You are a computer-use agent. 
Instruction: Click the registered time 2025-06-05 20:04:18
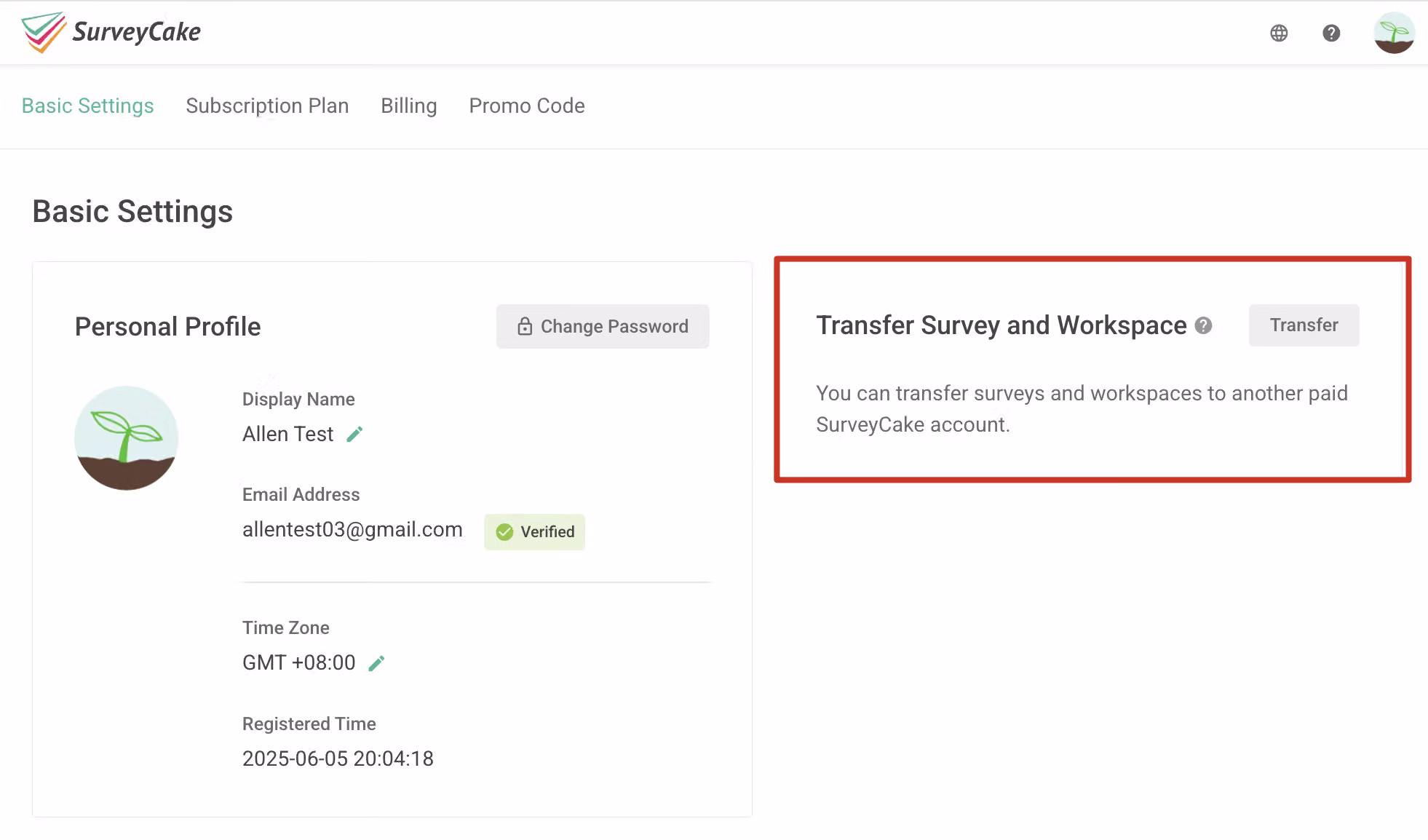point(338,758)
